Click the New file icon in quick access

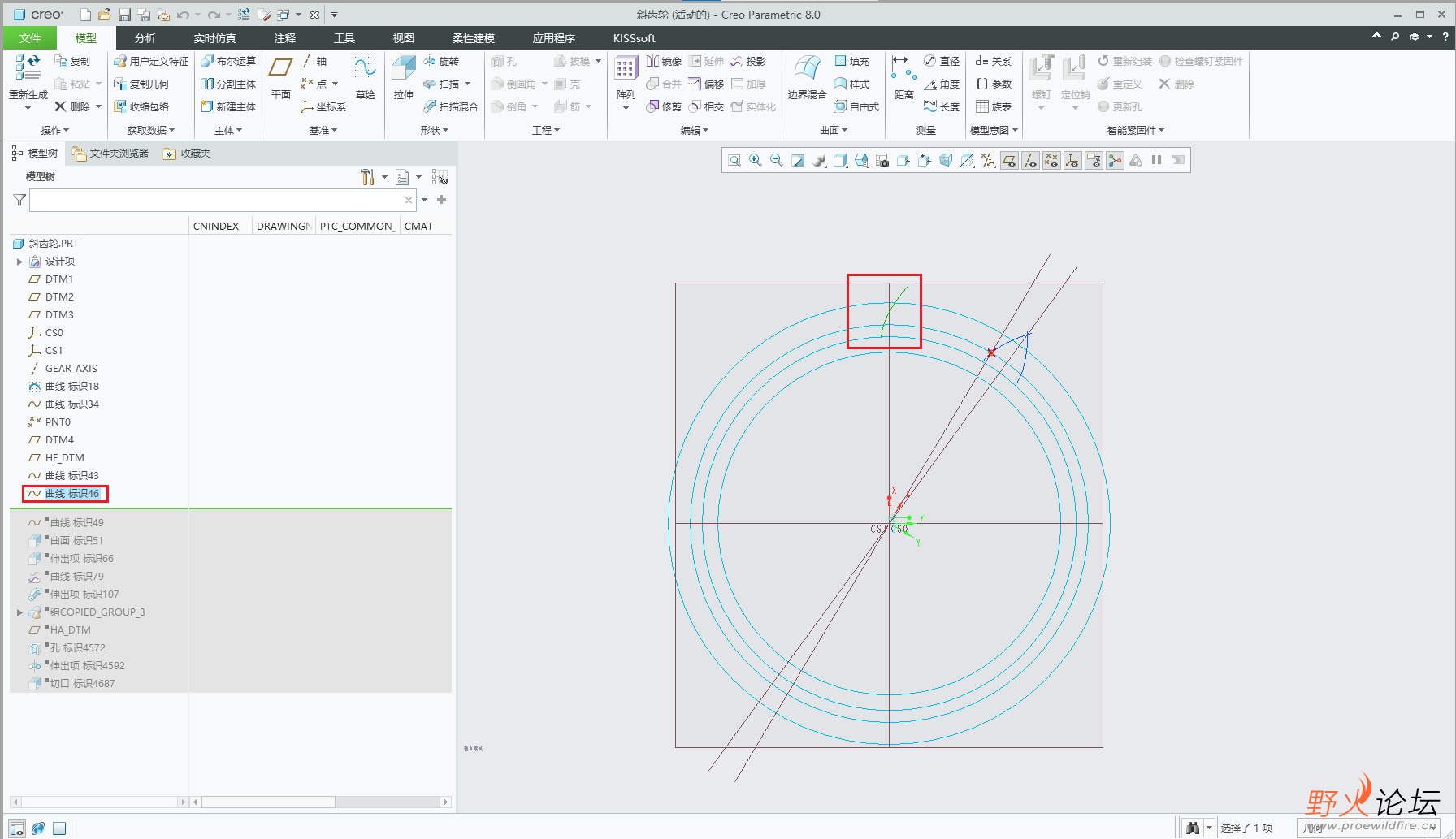pos(85,15)
